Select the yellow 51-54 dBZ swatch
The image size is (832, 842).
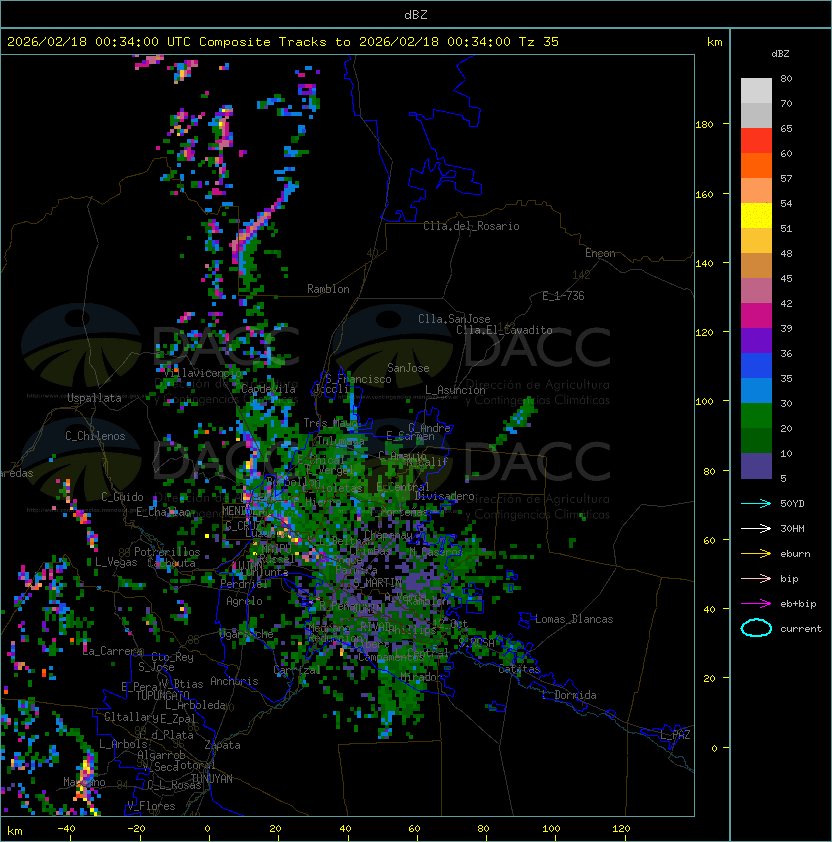coord(756,215)
